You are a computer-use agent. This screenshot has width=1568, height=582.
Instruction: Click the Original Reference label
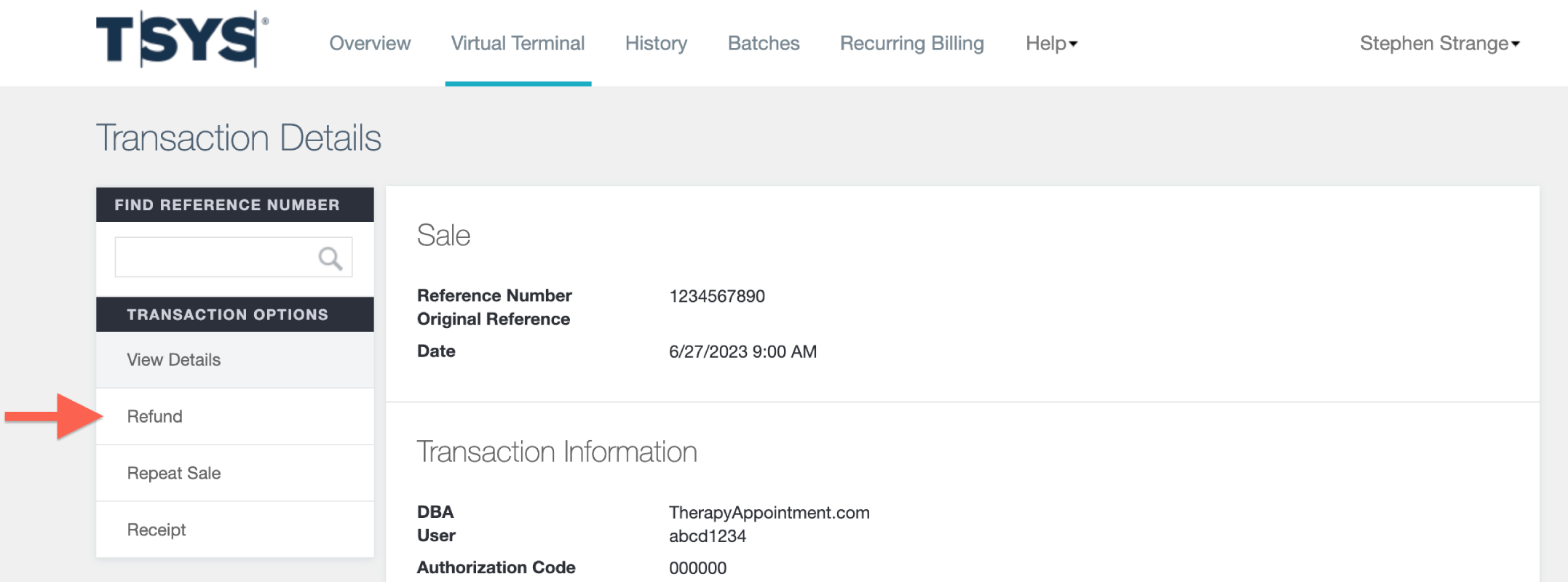[494, 319]
